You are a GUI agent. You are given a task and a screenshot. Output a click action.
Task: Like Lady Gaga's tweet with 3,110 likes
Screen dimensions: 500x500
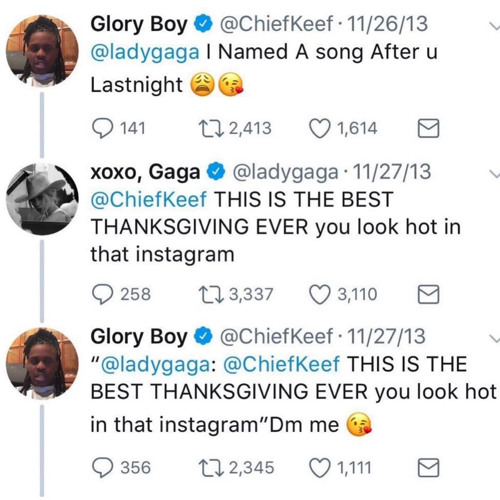(320, 295)
